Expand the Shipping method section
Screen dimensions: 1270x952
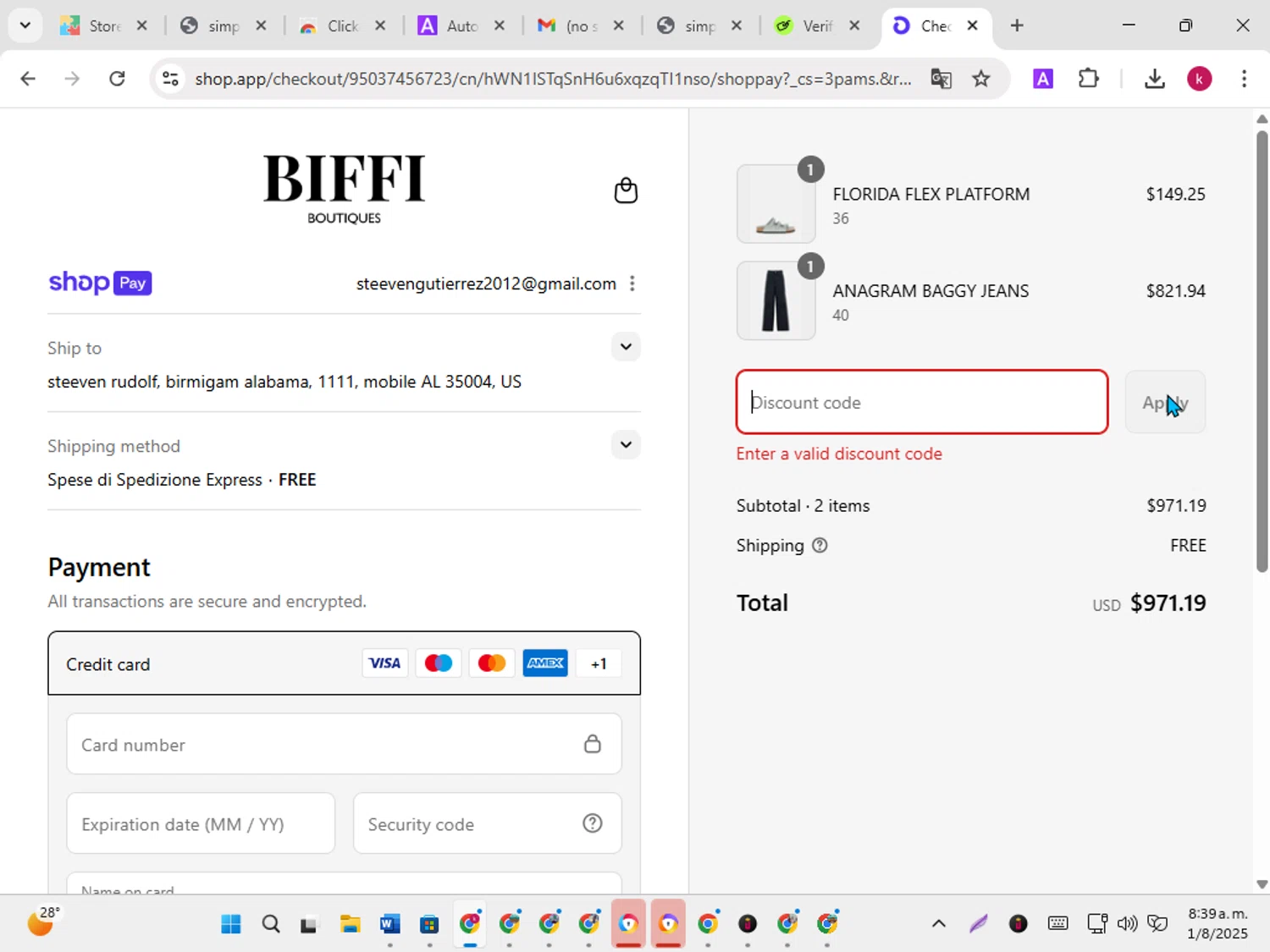point(626,444)
